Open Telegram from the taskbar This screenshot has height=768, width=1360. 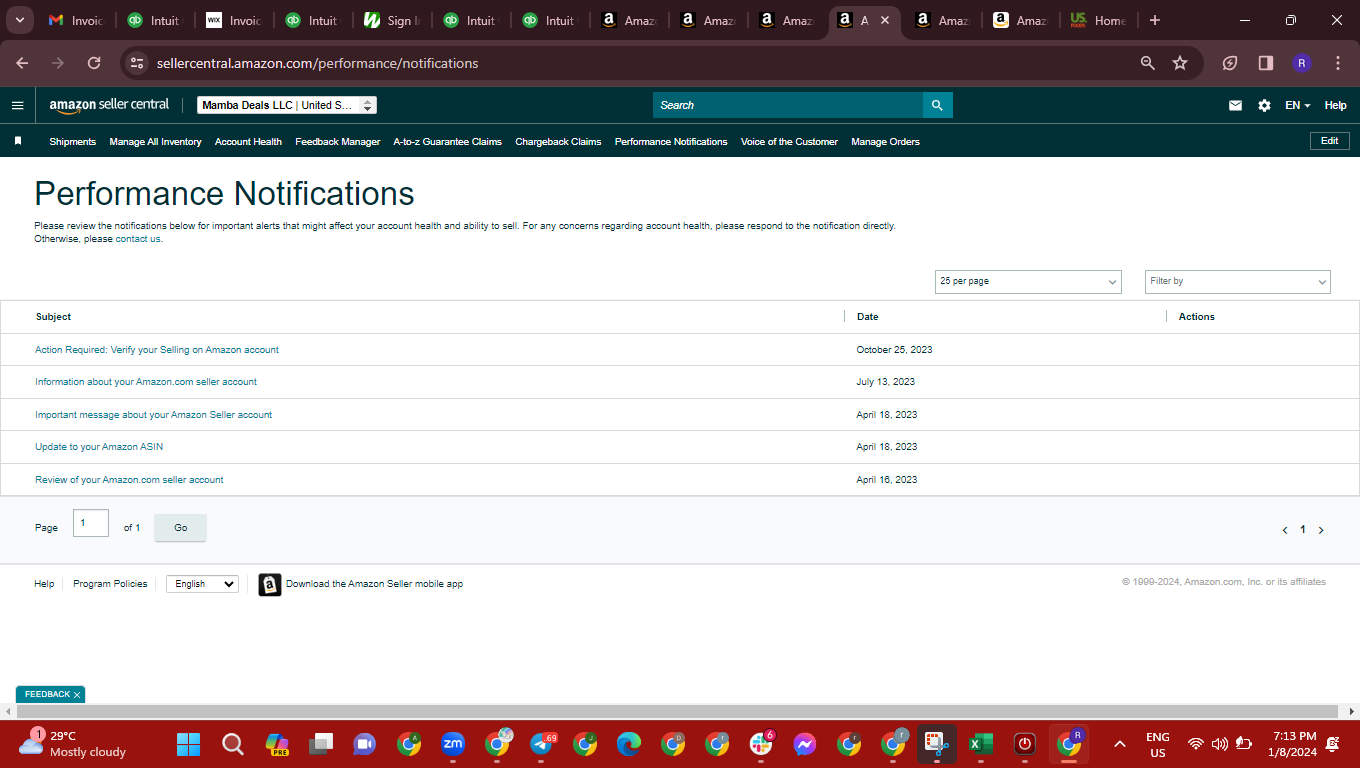coord(541,744)
